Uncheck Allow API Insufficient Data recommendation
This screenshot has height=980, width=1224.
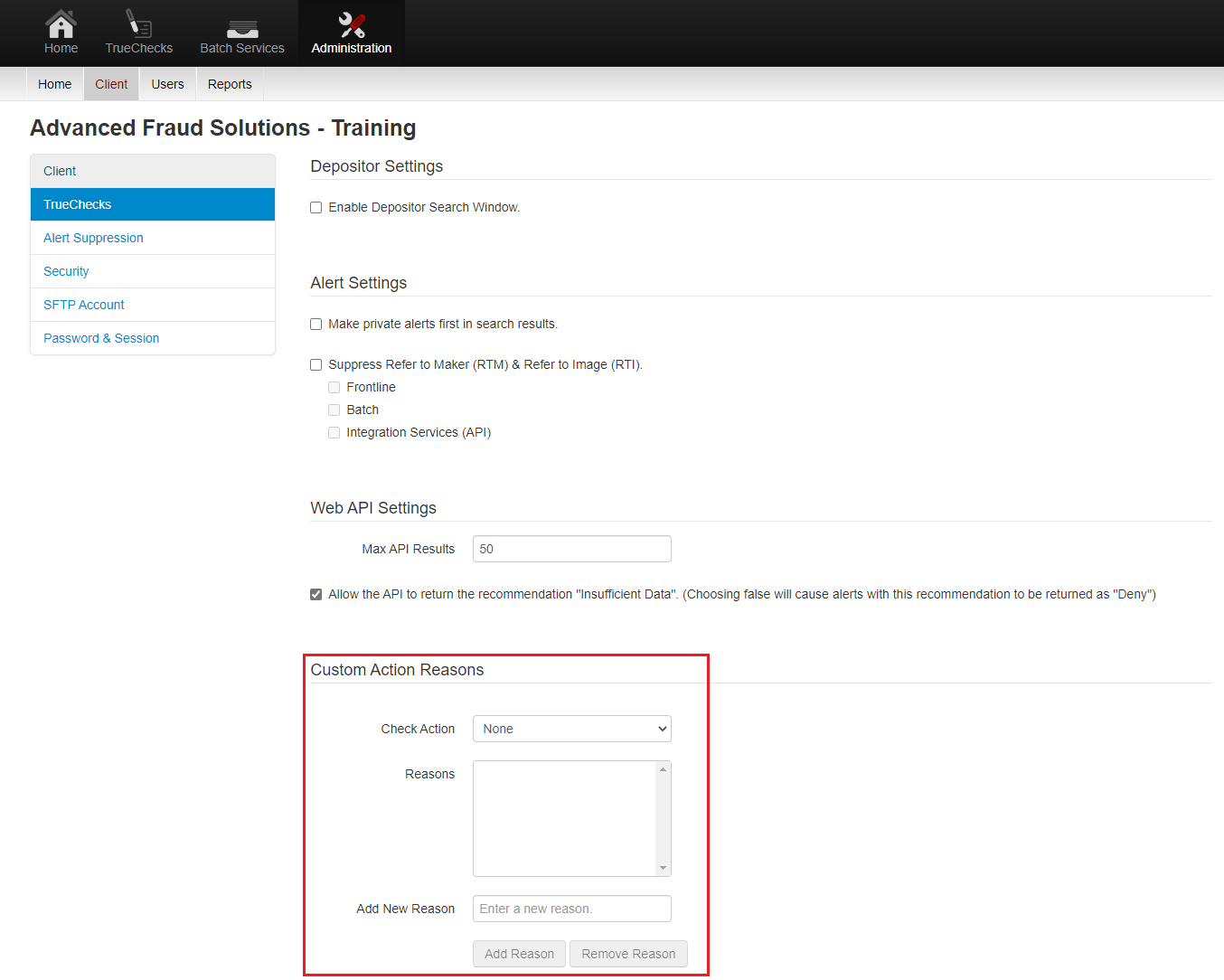click(x=316, y=595)
